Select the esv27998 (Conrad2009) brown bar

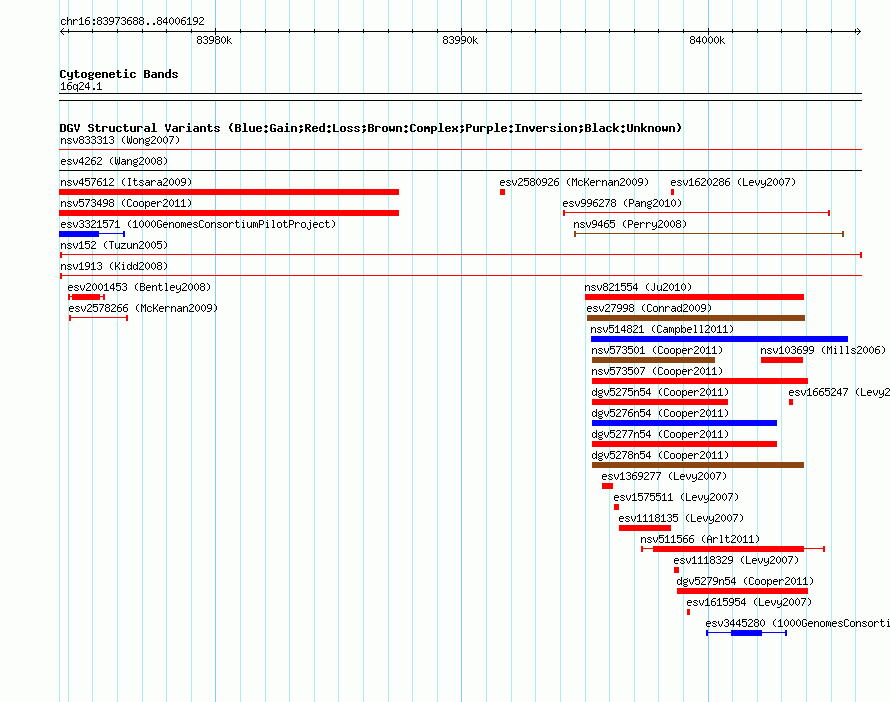(x=696, y=318)
